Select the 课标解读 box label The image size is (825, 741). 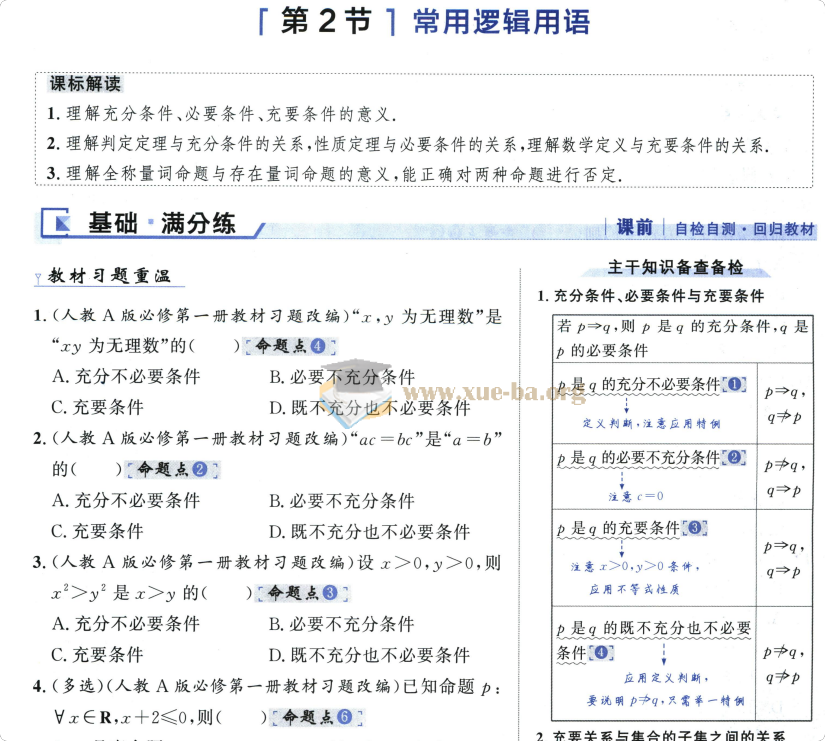coord(85,83)
